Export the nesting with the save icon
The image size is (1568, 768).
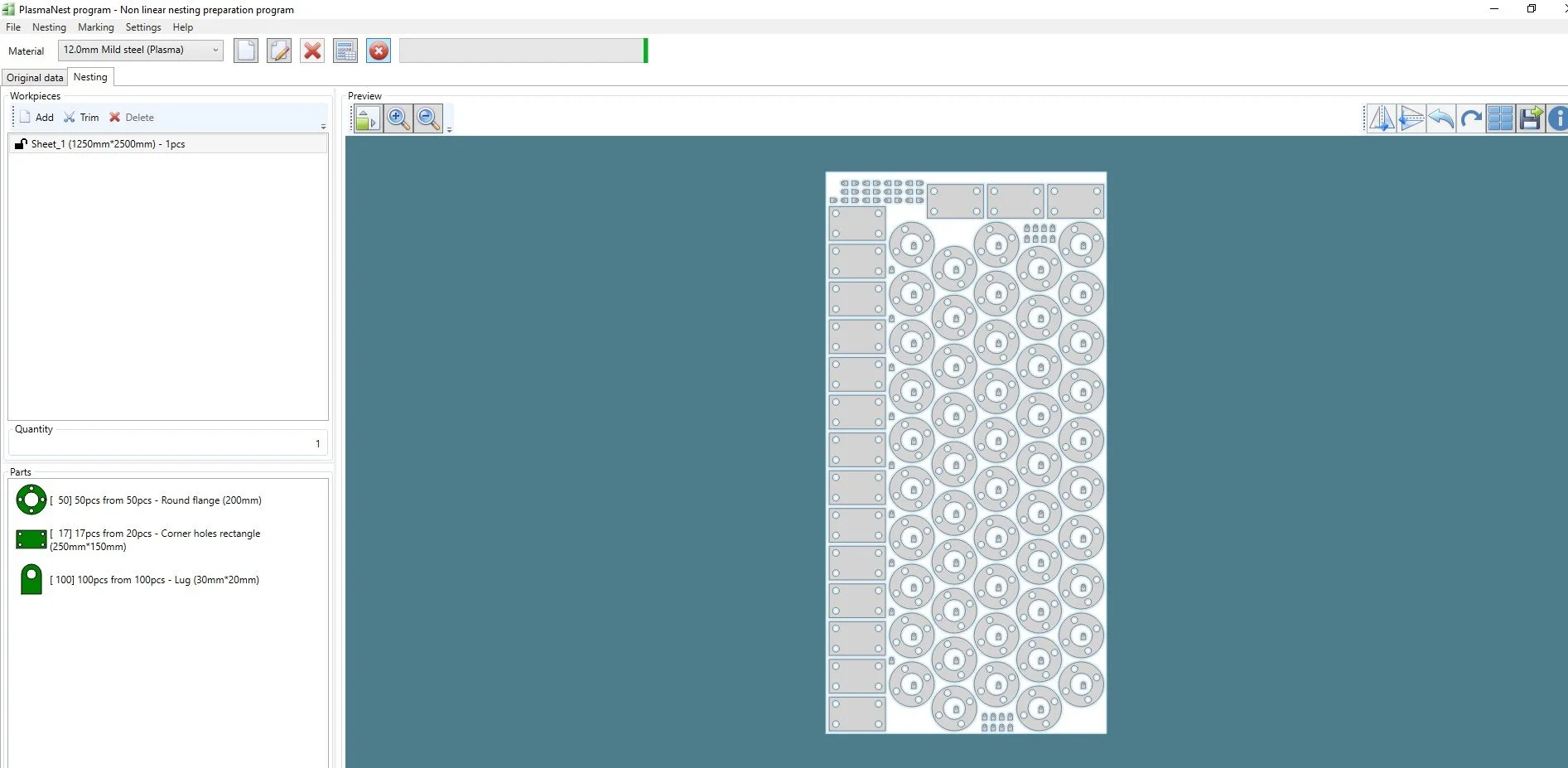(x=1531, y=118)
